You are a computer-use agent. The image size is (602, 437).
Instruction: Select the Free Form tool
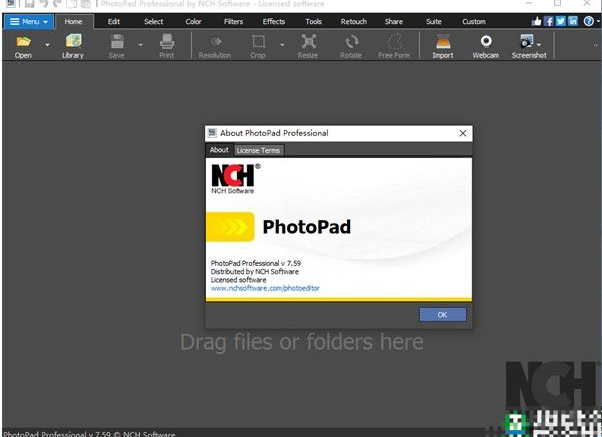click(x=394, y=46)
